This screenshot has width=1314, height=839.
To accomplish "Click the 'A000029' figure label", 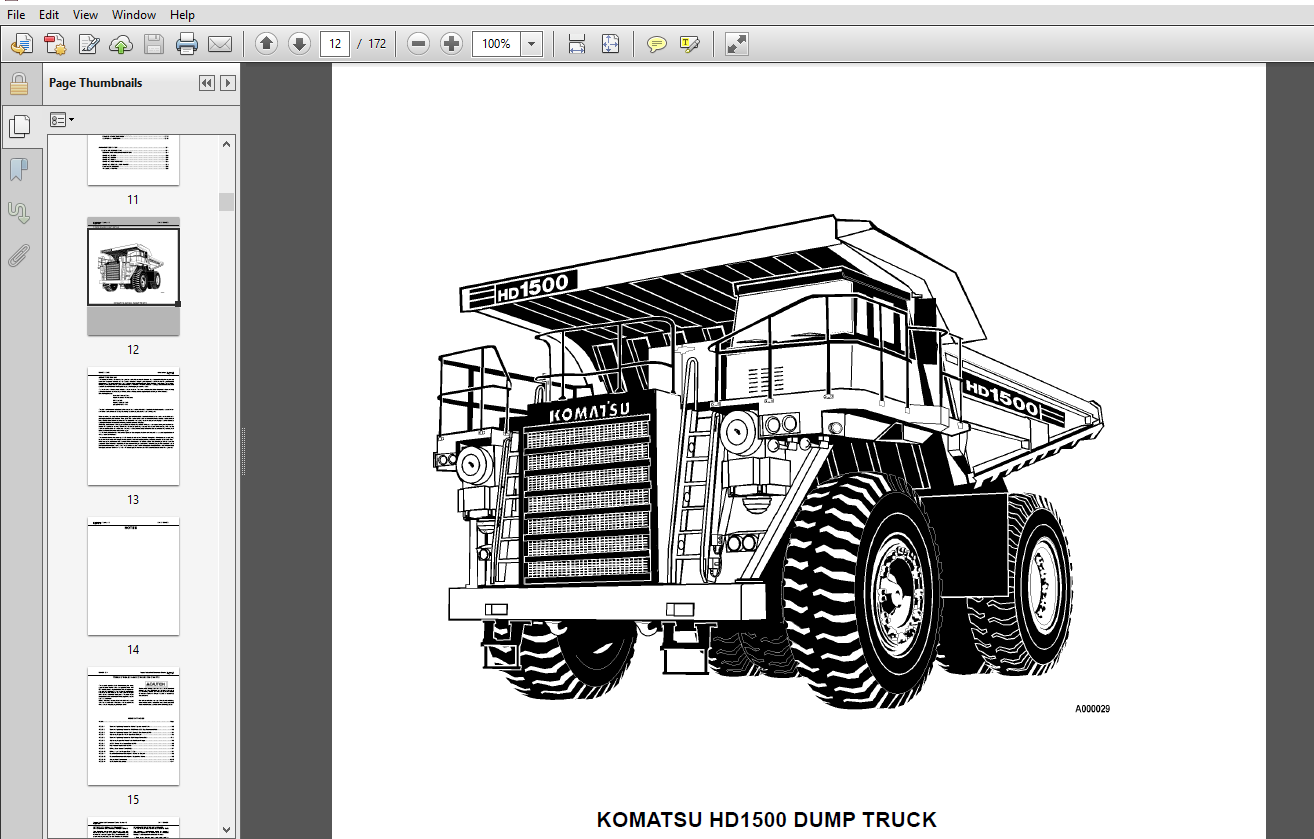I will (1092, 709).
